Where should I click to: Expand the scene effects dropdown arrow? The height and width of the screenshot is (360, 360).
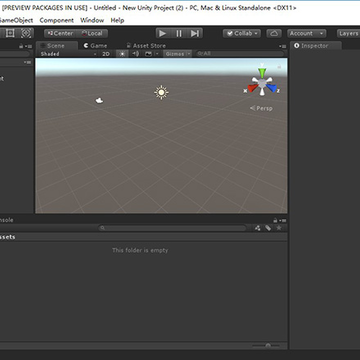tap(157, 54)
